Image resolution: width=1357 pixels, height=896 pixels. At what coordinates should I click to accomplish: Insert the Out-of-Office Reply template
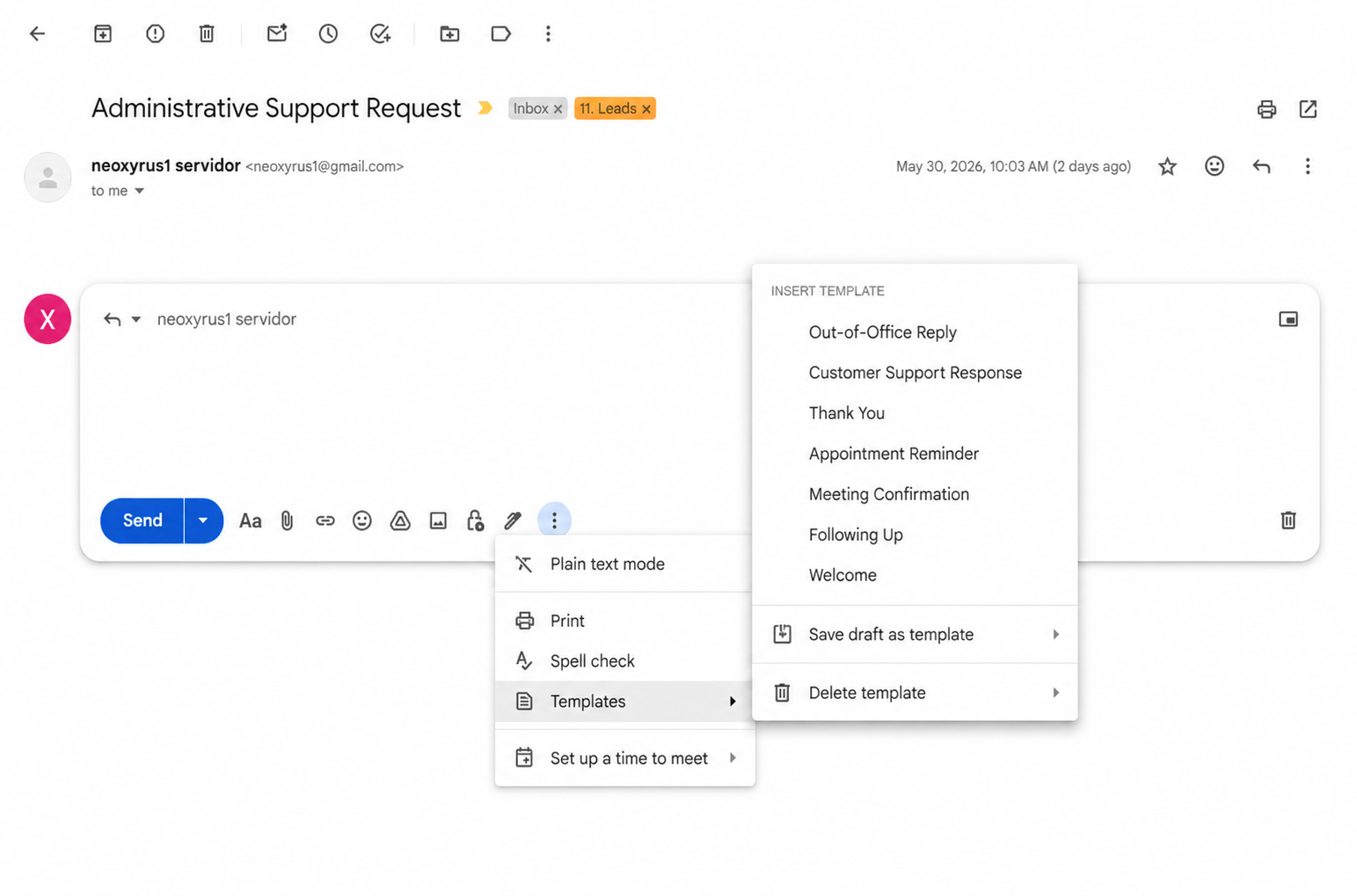pos(915,332)
